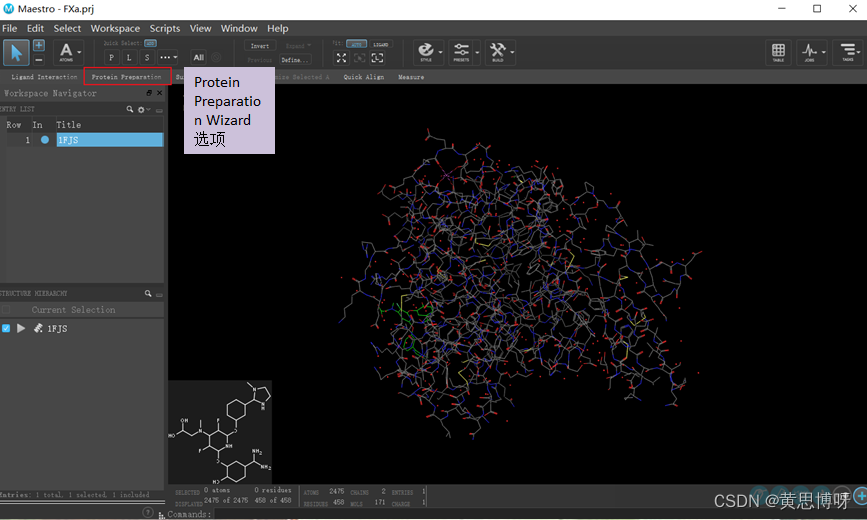The height and width of the screenshot is (520, 867).
Task: Open the Style dropdown arrow
Action: pyautogui.click(x=440, y=53)
